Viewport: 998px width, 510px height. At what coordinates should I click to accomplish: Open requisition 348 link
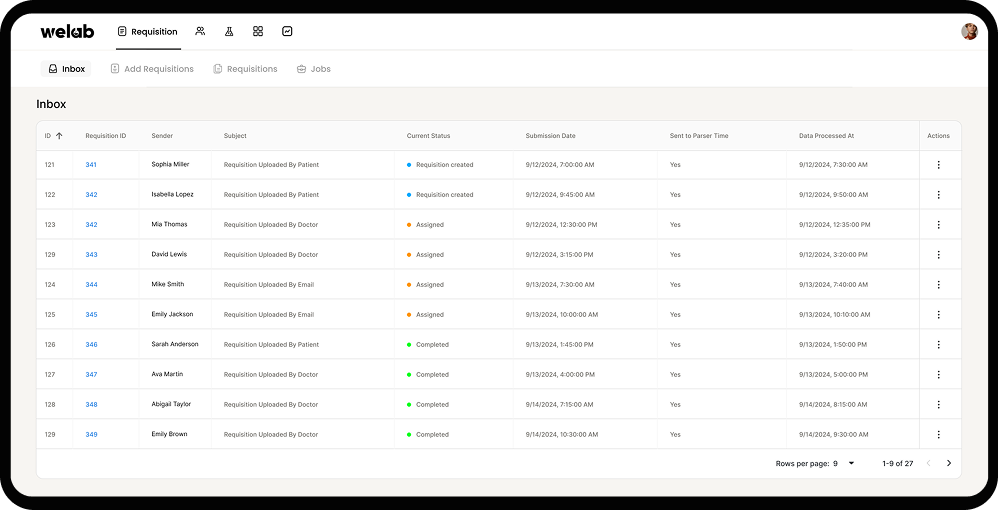click(92, 404)
